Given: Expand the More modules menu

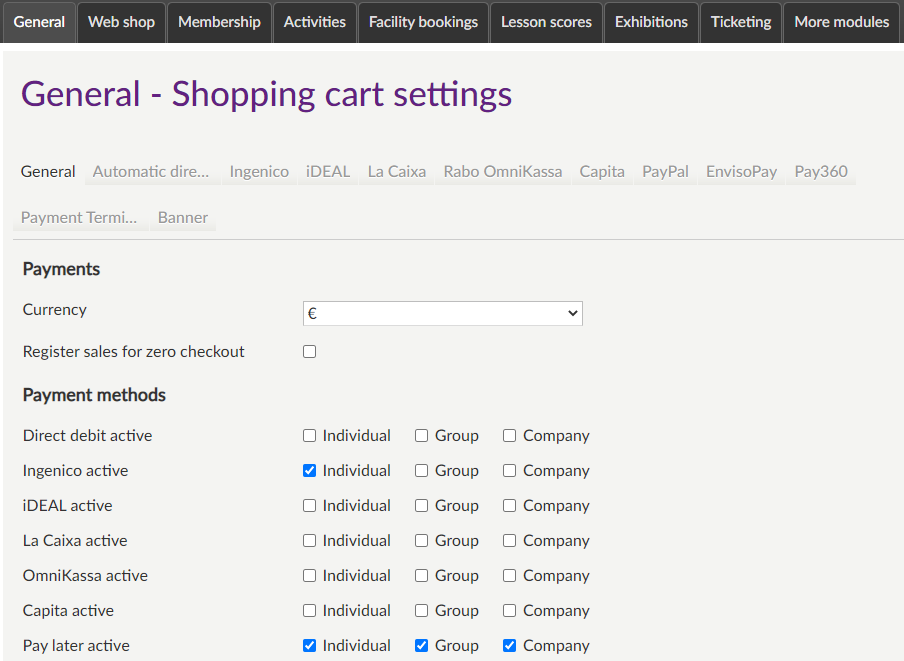Looking at the screenshot, I should click(x=841, y=22).
